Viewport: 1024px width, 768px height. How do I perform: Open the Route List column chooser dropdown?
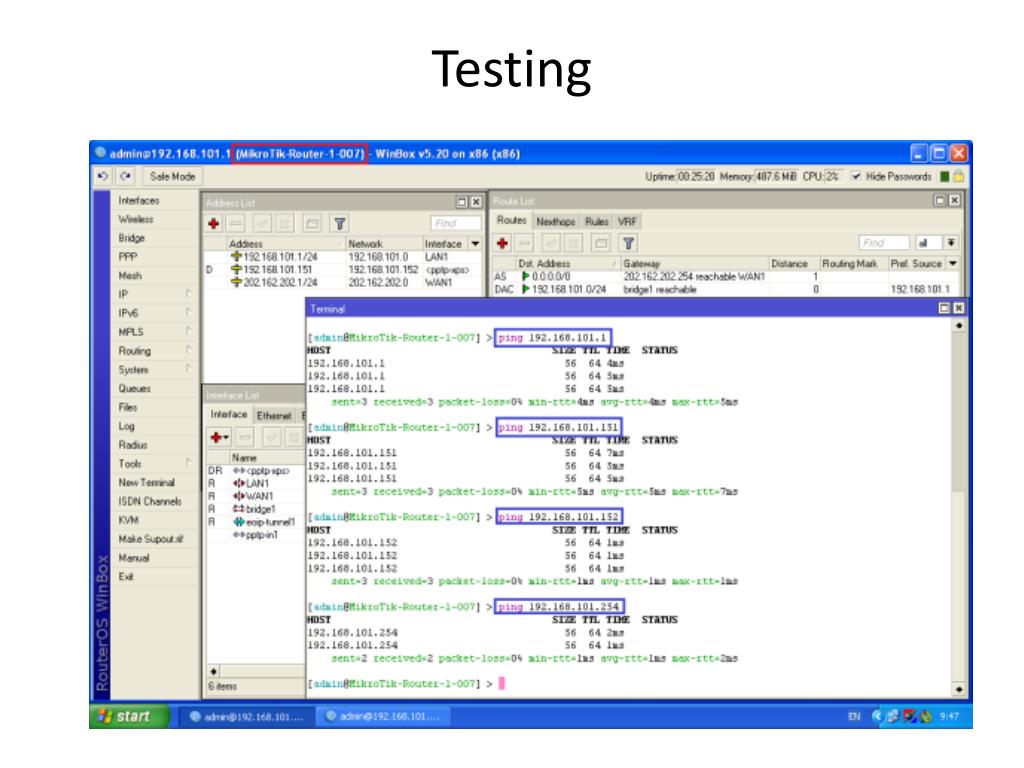point(953,263)
